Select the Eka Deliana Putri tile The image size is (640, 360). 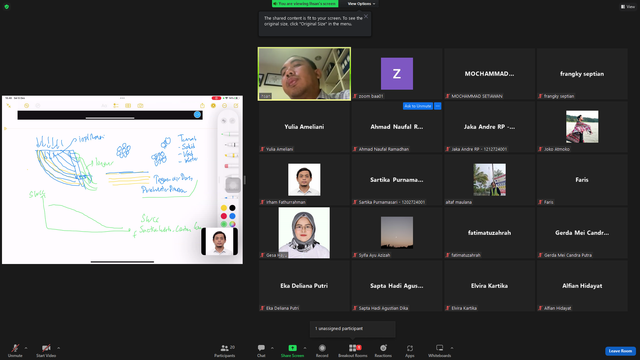click(304, 286)
